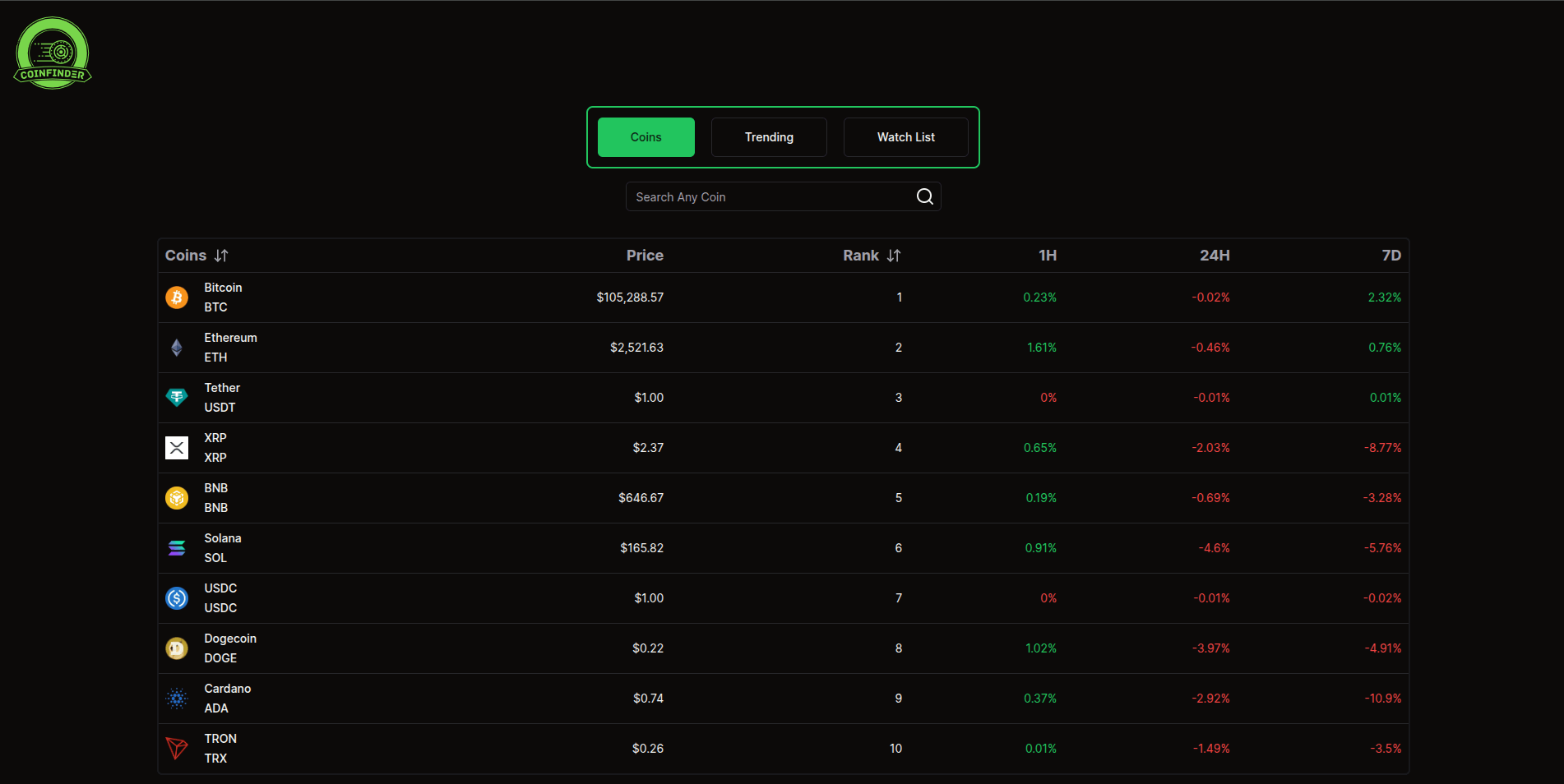Click the BNB coin icon
The width and height of the screenshot is (1564, 784).
[x=177, y=498]
